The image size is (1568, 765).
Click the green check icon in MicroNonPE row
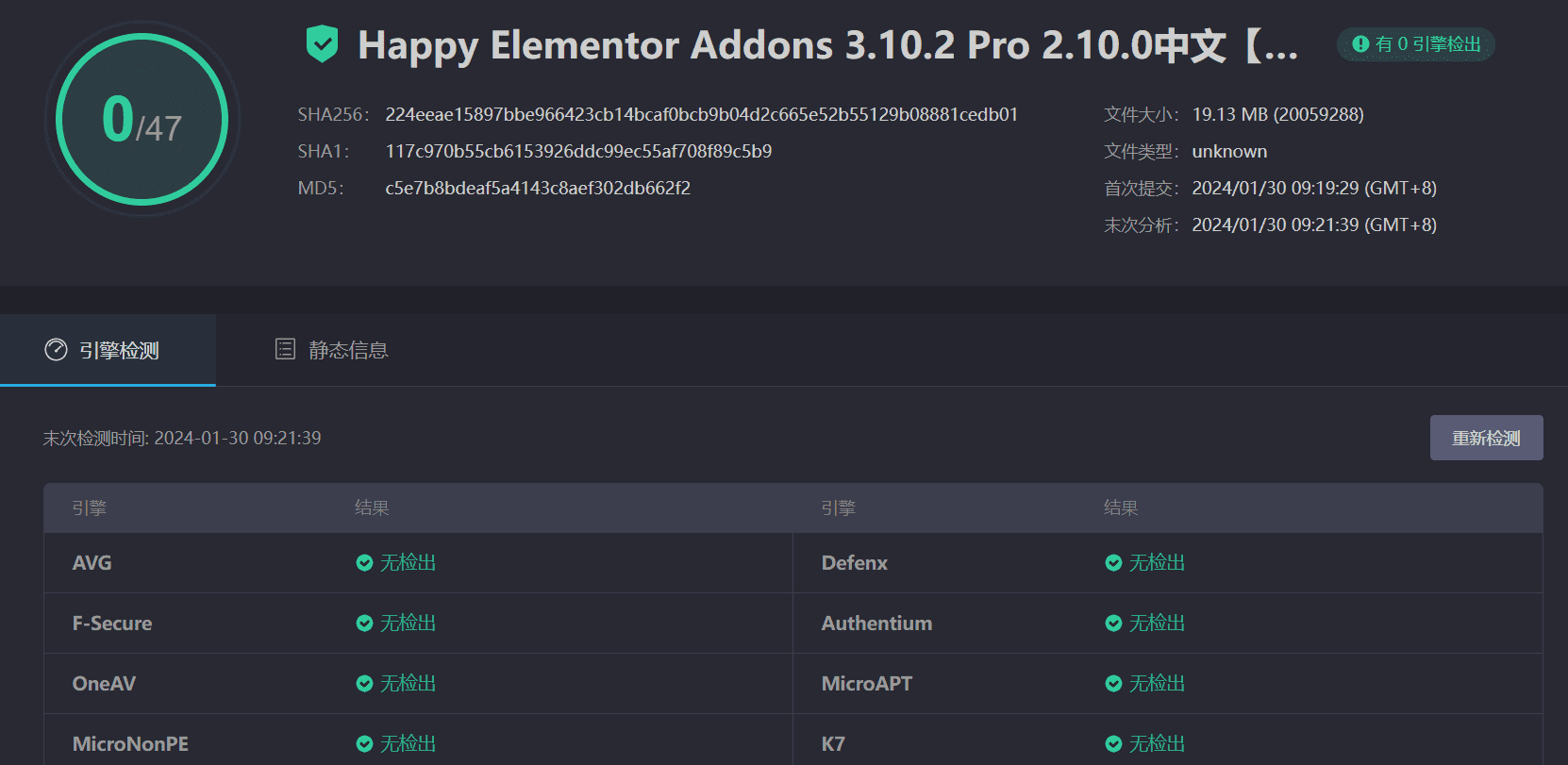click(364, 744)
